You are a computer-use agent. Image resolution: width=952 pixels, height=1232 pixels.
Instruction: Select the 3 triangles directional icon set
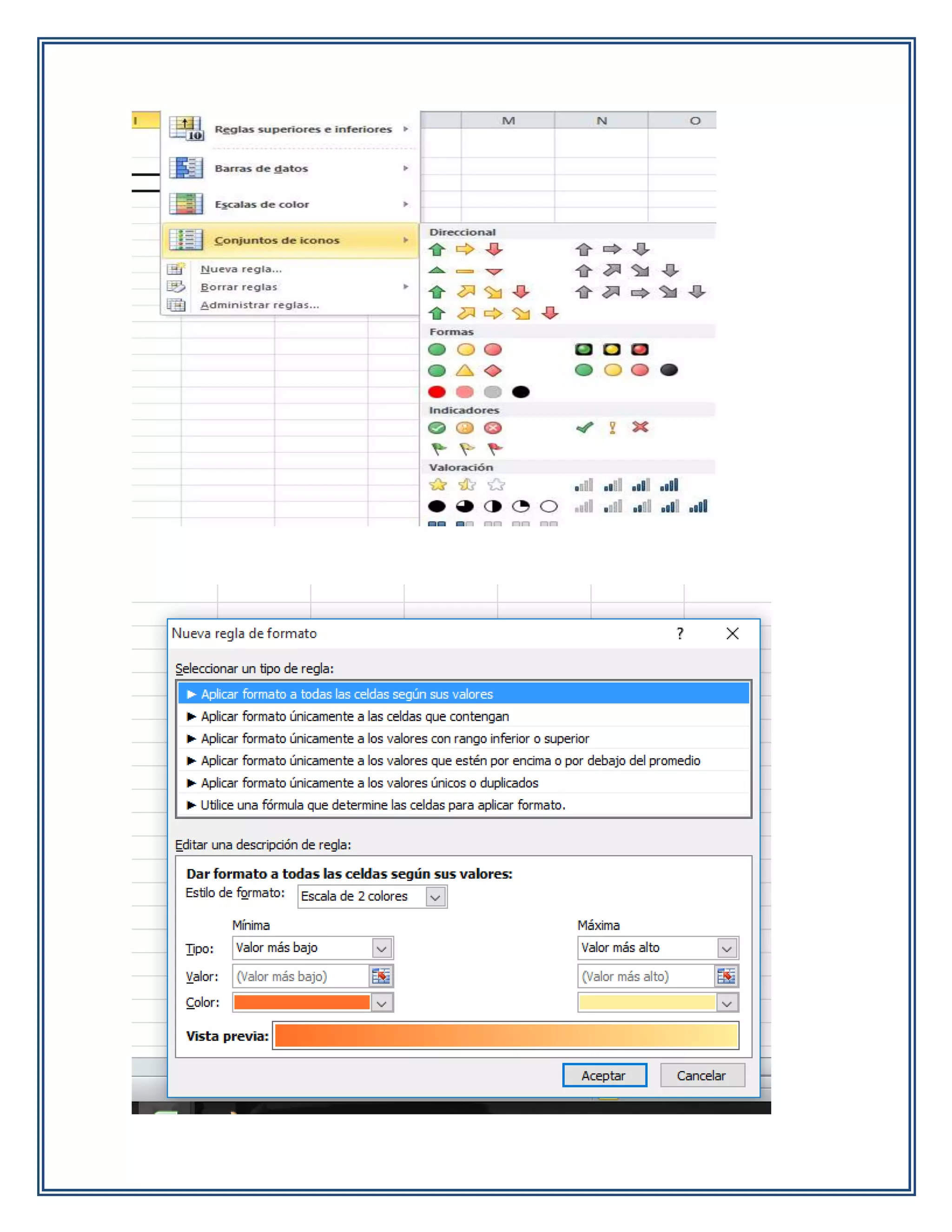click(x=465, y=272)
